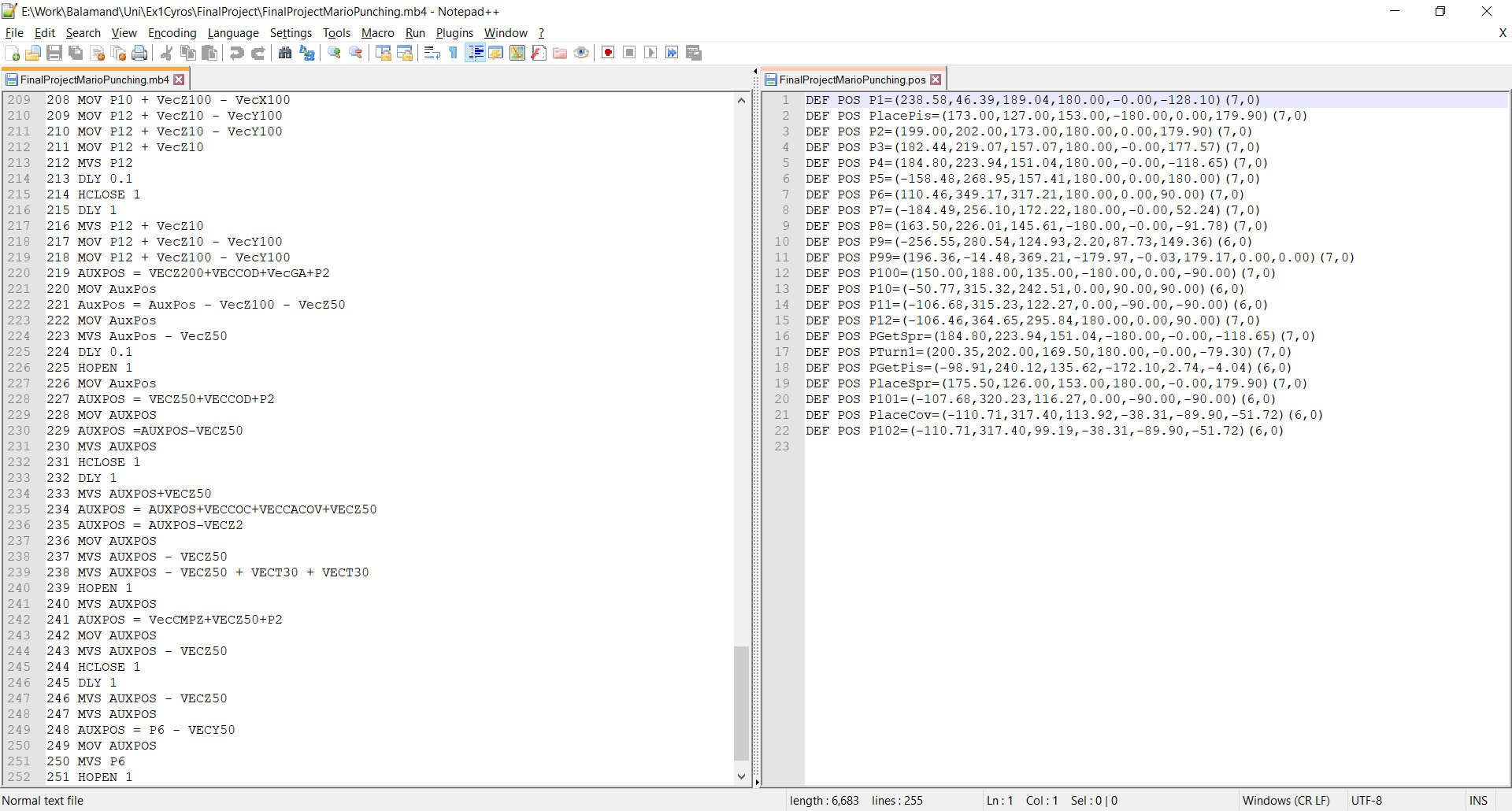Close the FinalProjectMarioPunching.pos tab
Screen dimensions: 1512x811
[936, 80]
